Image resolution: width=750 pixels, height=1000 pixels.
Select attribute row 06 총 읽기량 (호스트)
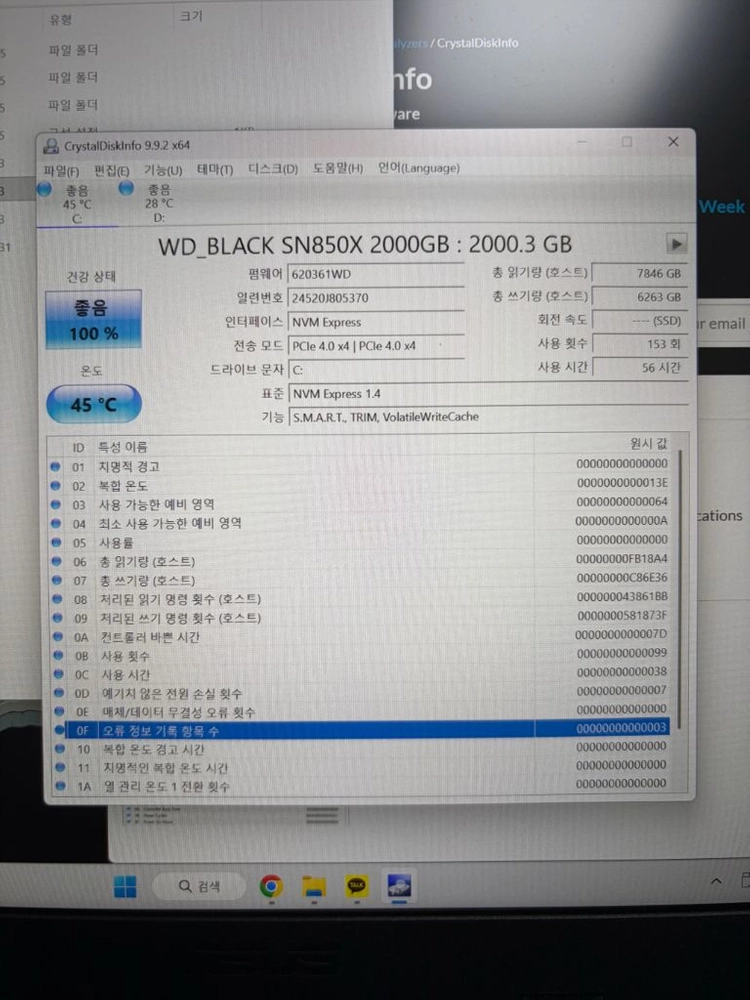(359, 561)
